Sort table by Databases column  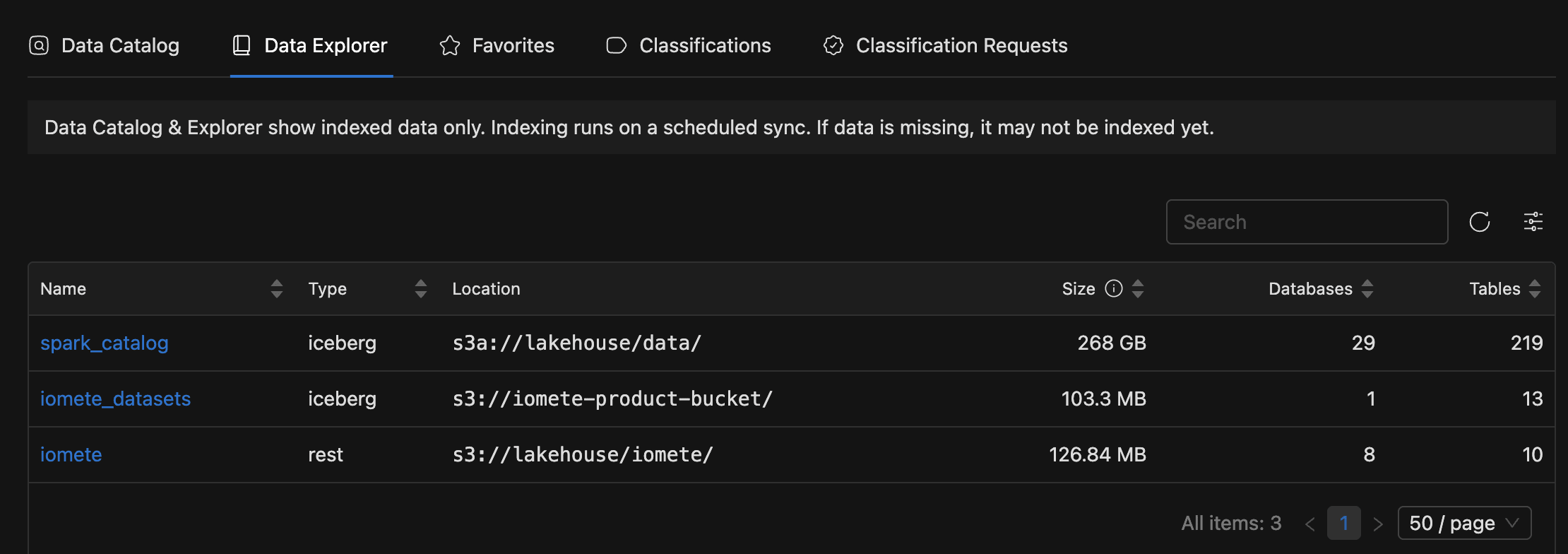click(1367, 288)
